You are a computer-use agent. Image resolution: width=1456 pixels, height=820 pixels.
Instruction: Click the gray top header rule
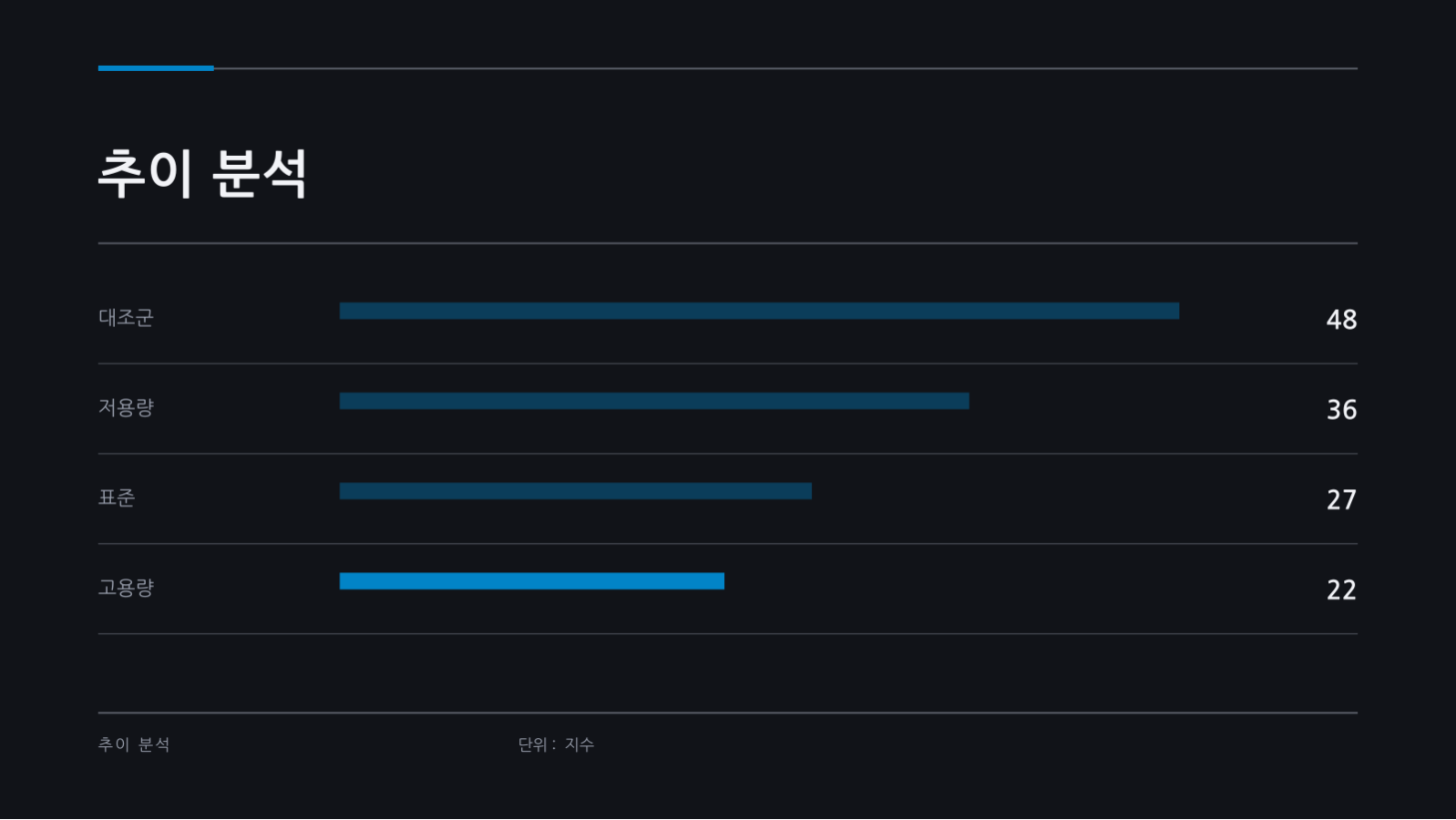coord(785,68)
